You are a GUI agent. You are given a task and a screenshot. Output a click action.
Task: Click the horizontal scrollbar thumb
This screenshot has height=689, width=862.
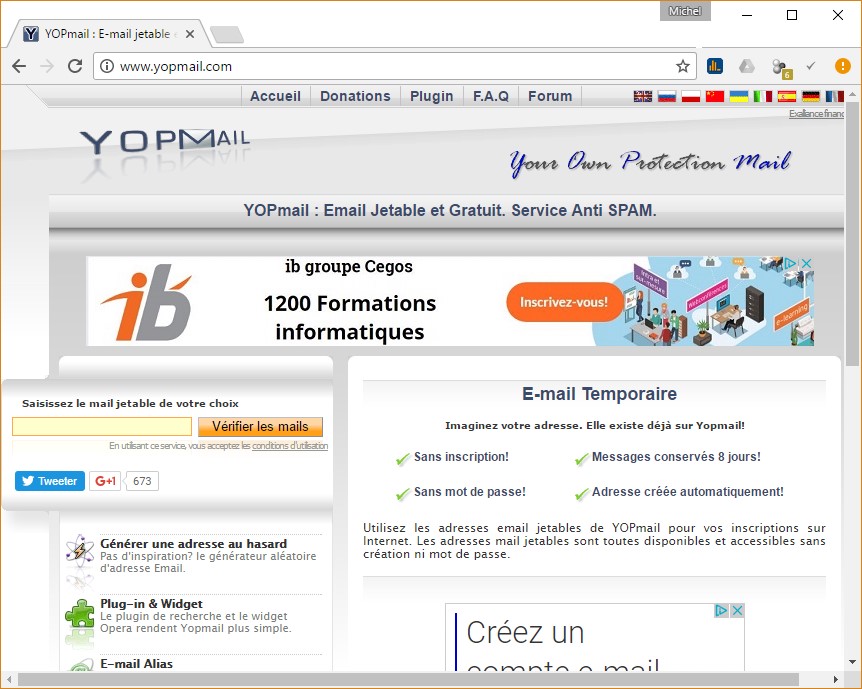click(x=408, y=680)
